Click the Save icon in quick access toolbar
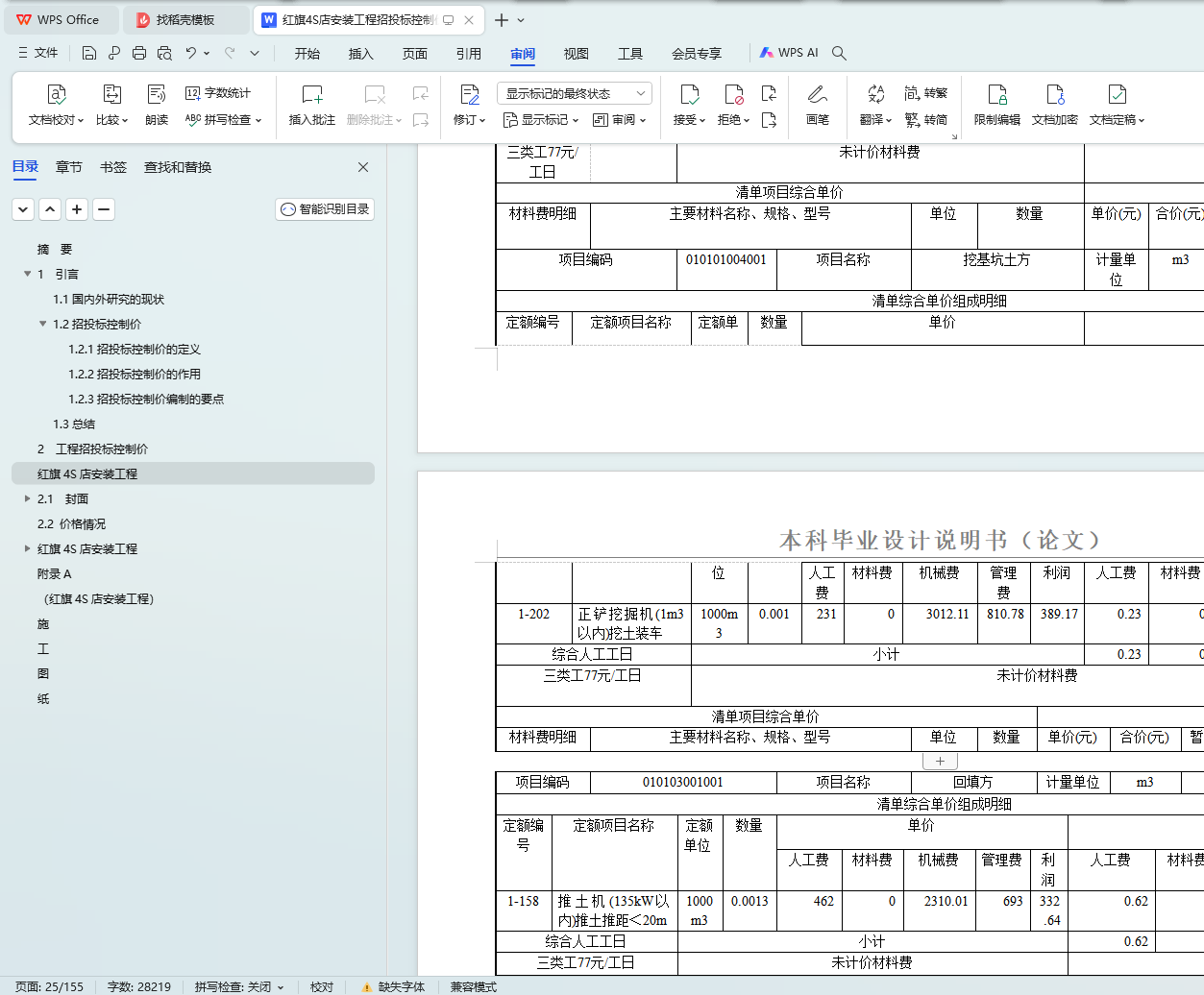The image size is (1204, 995). click(89, 53)
